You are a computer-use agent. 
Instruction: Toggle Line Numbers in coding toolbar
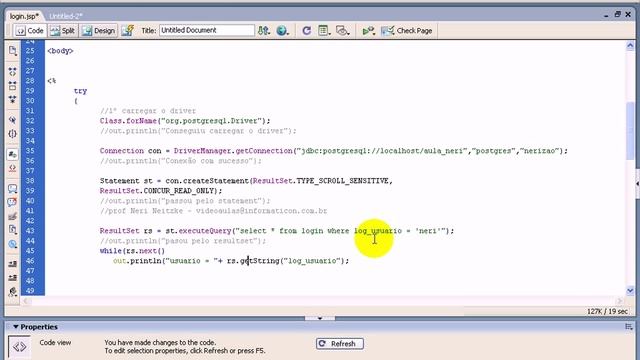click(x=13, y=154)
